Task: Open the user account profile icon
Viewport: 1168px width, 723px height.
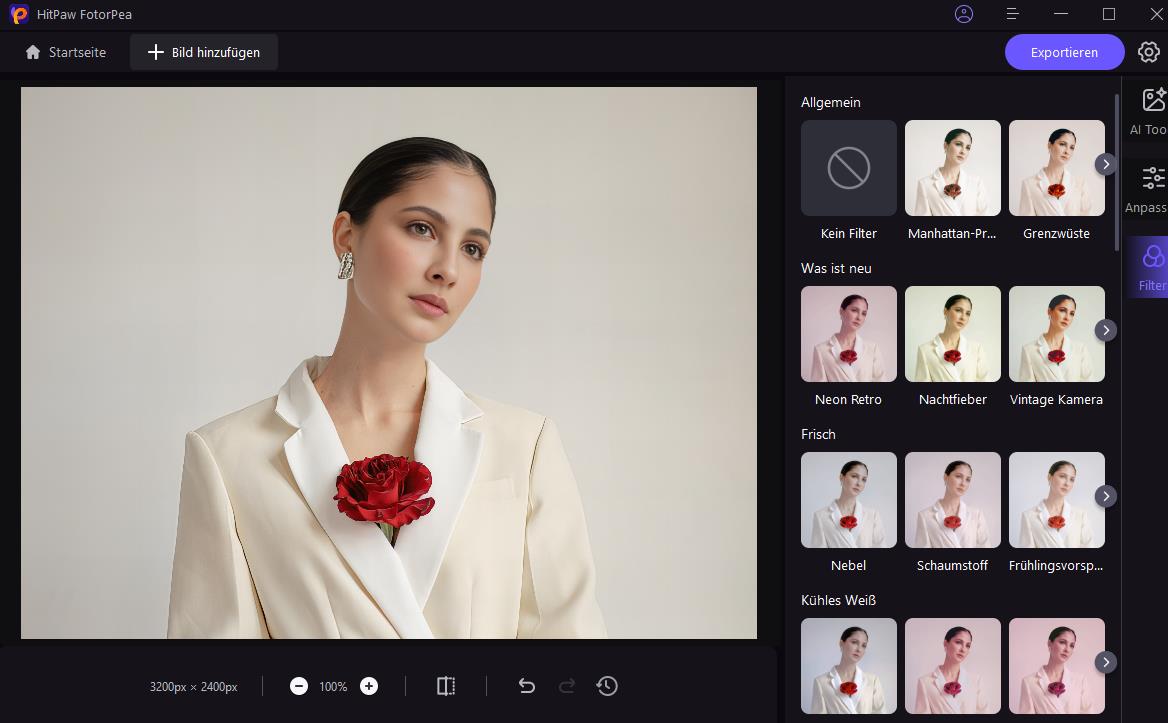Action: coord(964,14)
